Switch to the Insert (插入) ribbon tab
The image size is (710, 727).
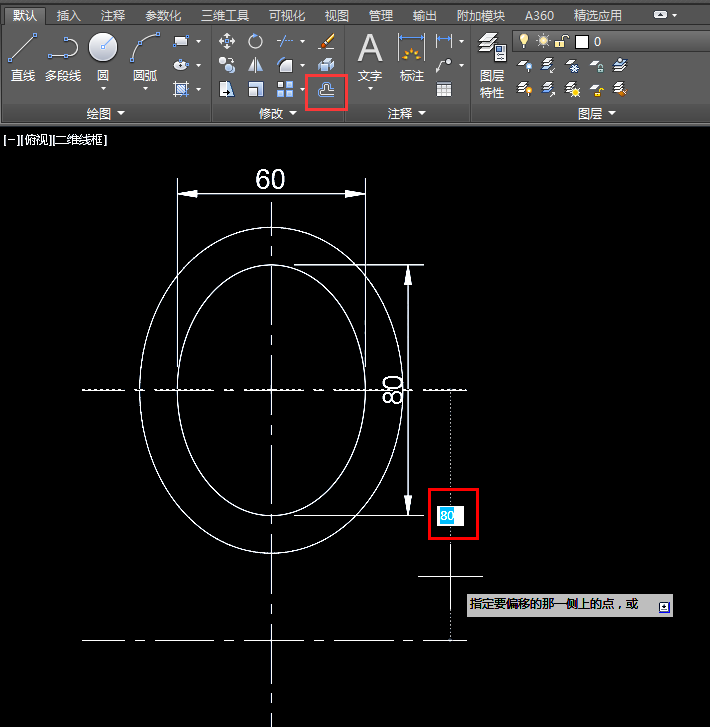click(69, 16)
